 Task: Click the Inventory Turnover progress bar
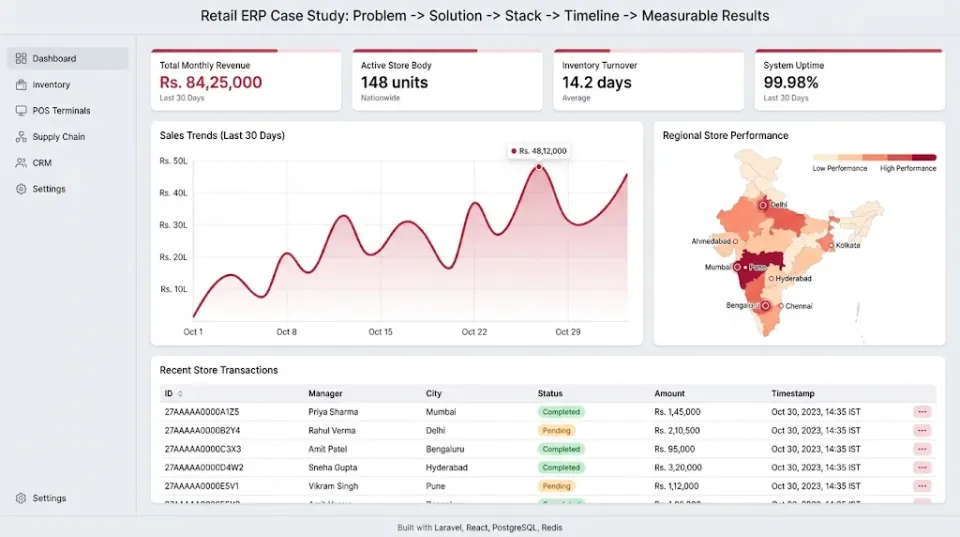[x=648, y=51]
